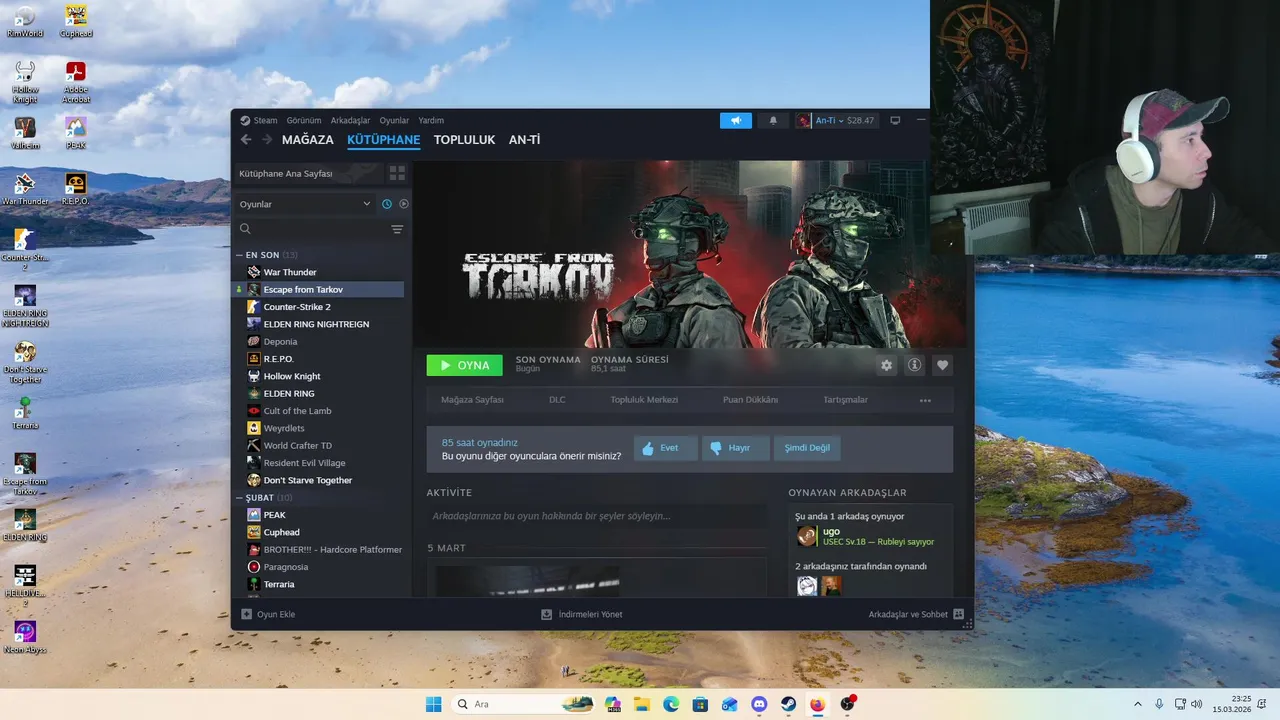Open the DLC link
The width and height of the screenshot is (1280, 720).
click(x=557, y=400)
